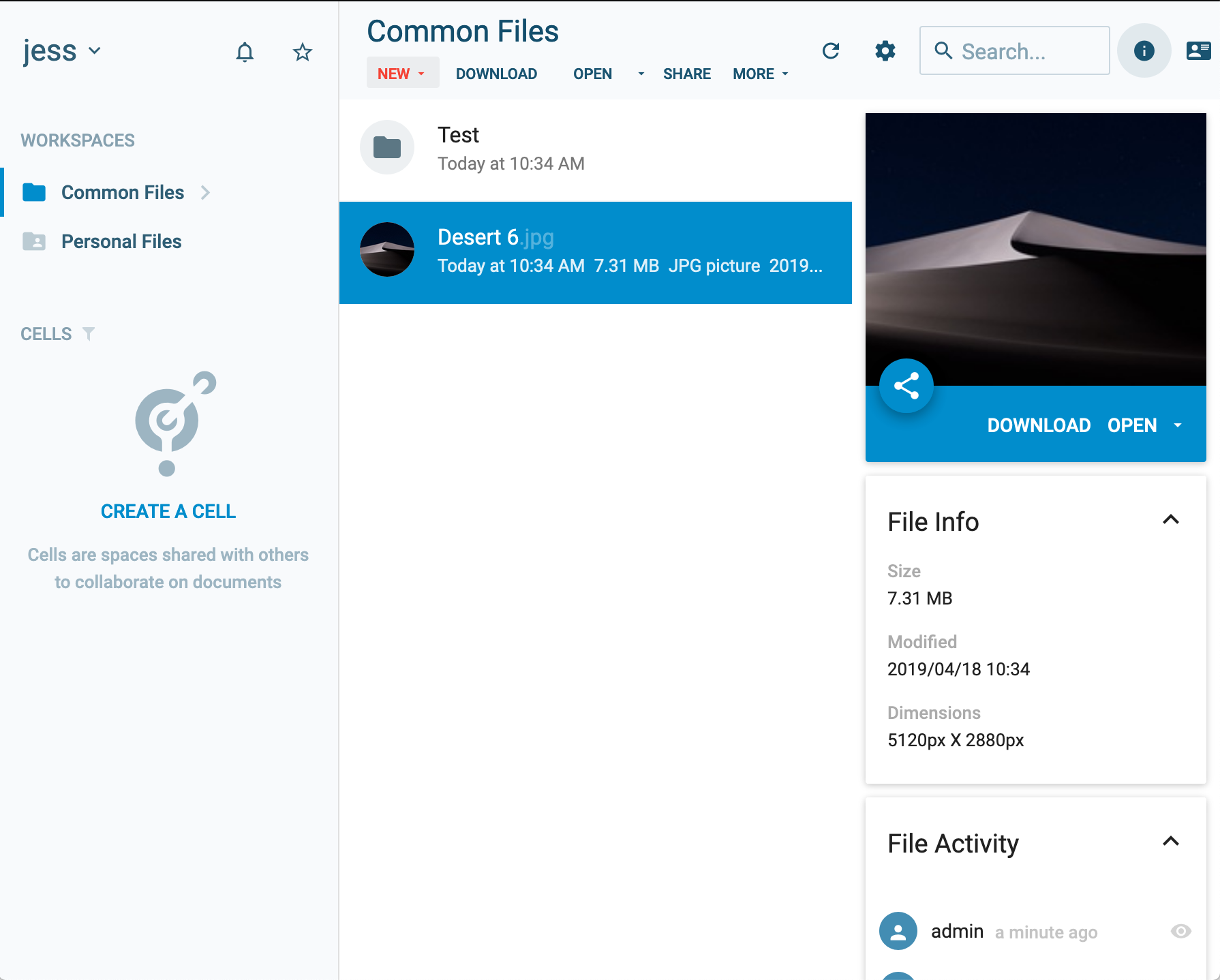Select the Desert 6.jpg file row
The height and width of the screenshot is (980, 1220).
pyautogui.click(x=596, y=252)
